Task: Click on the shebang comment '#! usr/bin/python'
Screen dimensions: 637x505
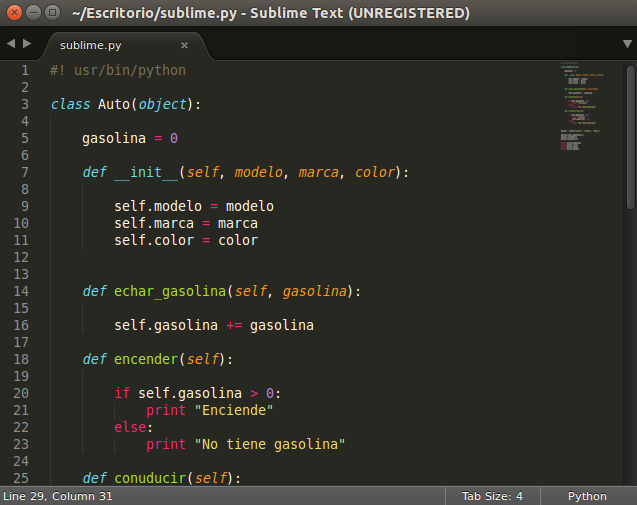Action: [x=118, y=71]
